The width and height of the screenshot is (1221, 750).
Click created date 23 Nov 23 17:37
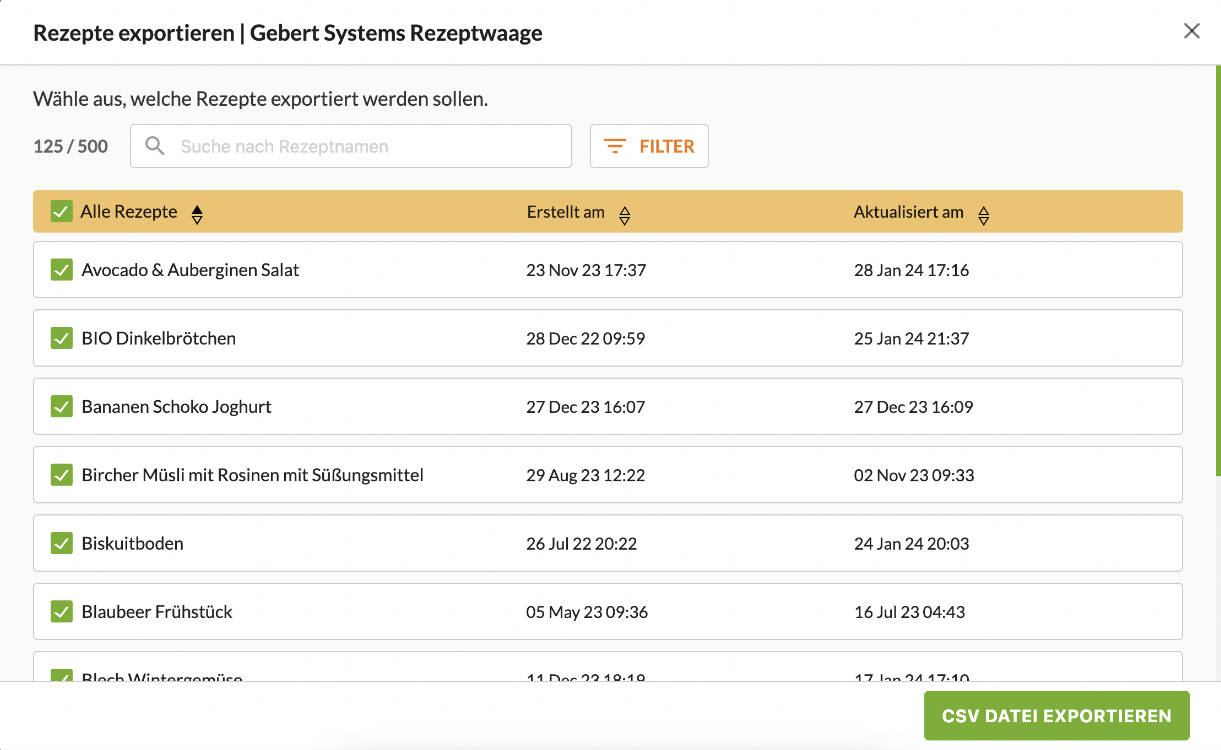click(586, 270)
